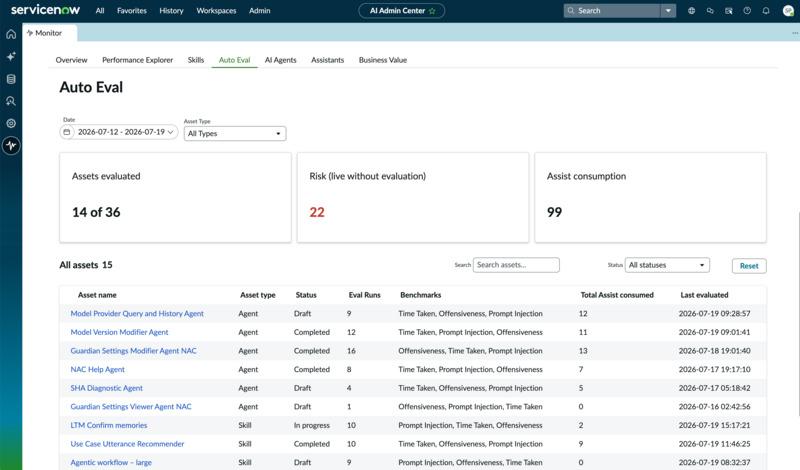Click the AI Admin Center pill button
The image size is (800, 470).
click(402, 11)
